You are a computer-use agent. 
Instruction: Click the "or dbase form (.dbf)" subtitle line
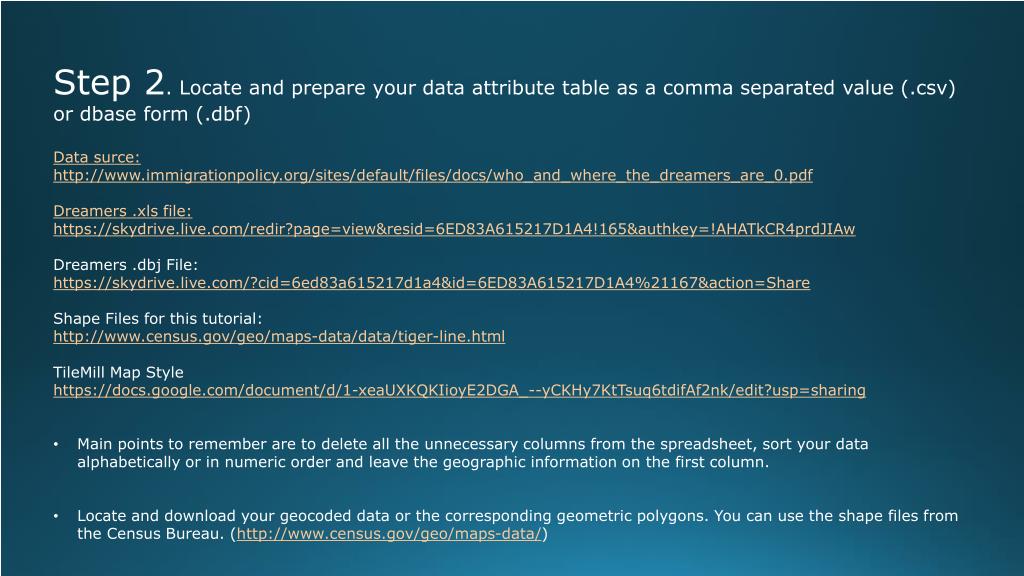coord(152,114)
